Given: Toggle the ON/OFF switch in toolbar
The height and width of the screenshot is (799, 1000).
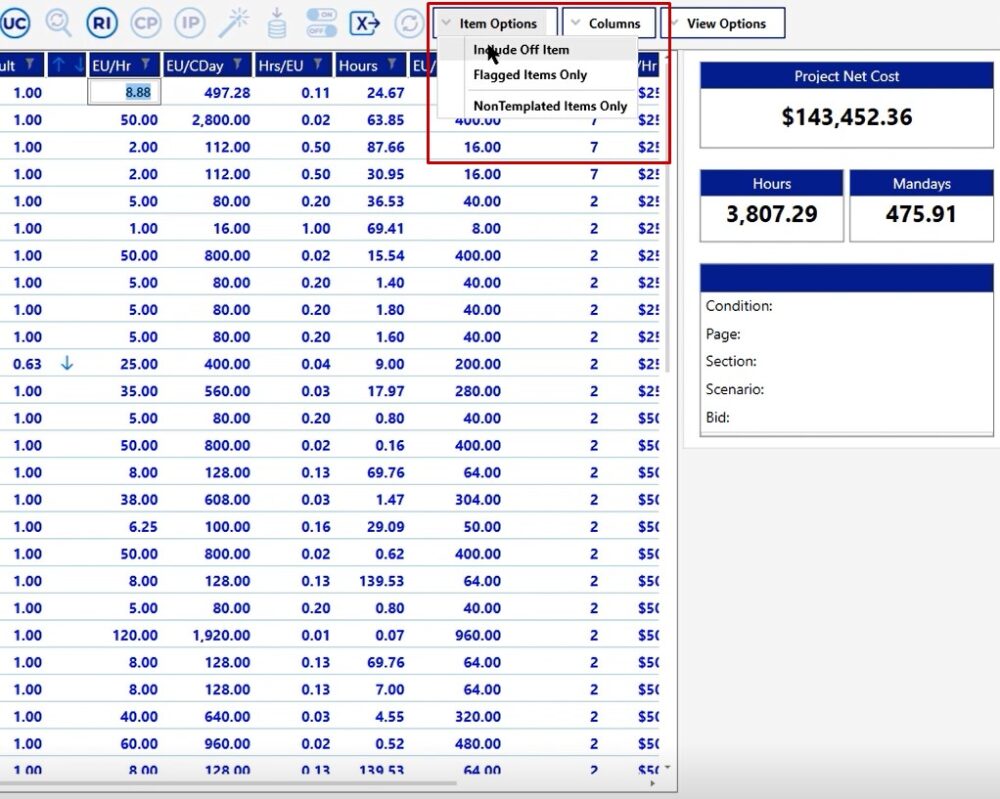Looking at the screenshot, I should pos(321,22).
